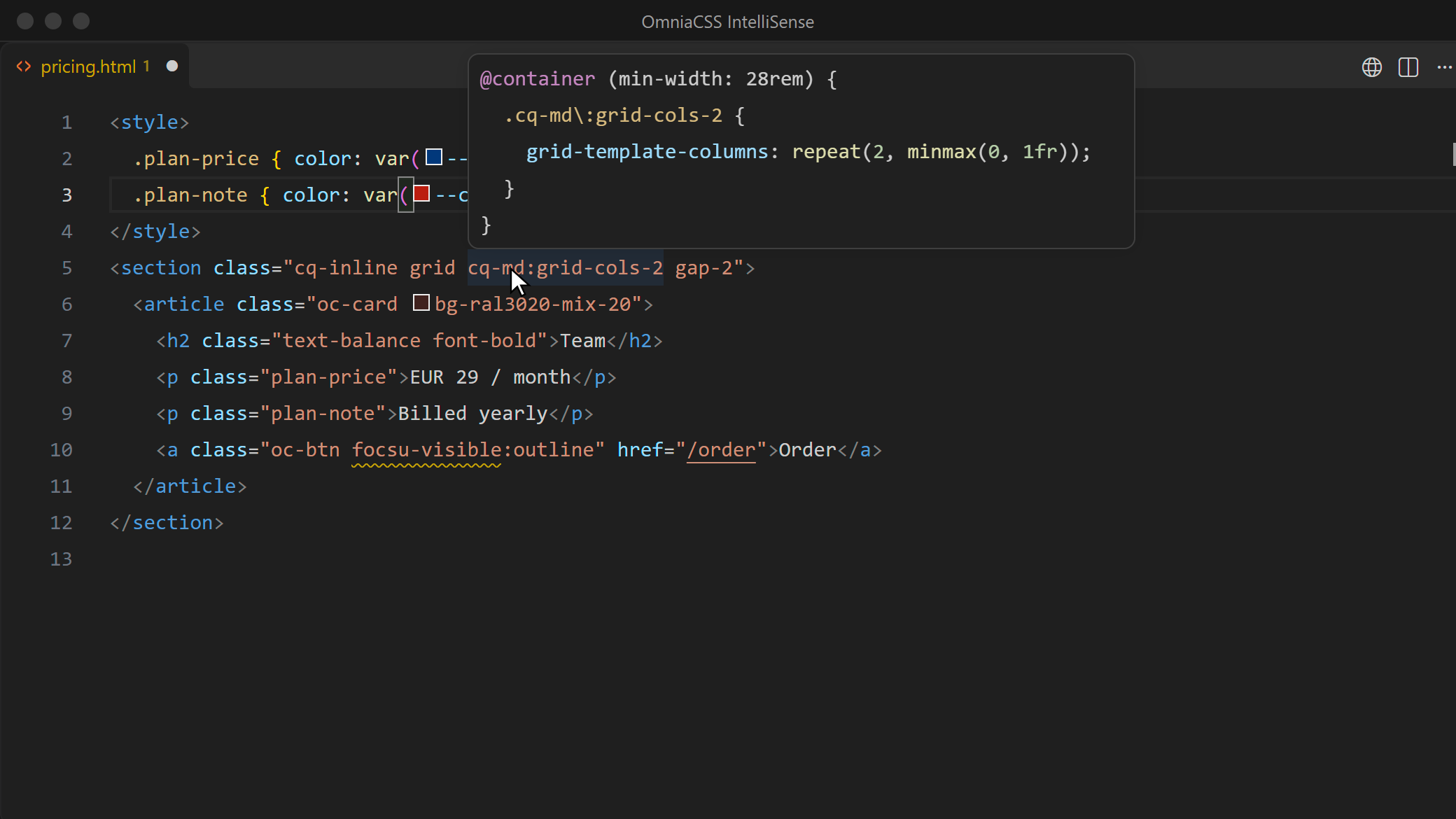Click the @container rule in the hover popup
This screenshot has height=819, width=1456.
(538, 79)
